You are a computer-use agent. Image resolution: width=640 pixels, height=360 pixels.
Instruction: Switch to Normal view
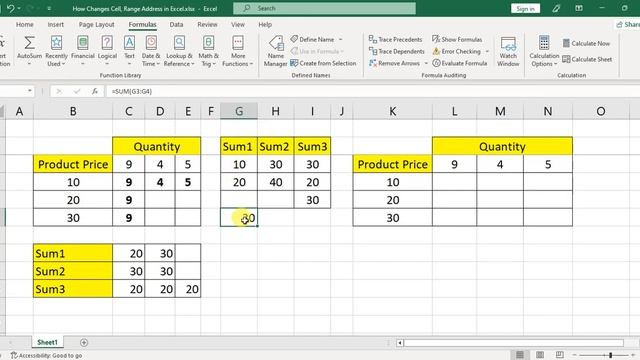(x=520, y=355)
